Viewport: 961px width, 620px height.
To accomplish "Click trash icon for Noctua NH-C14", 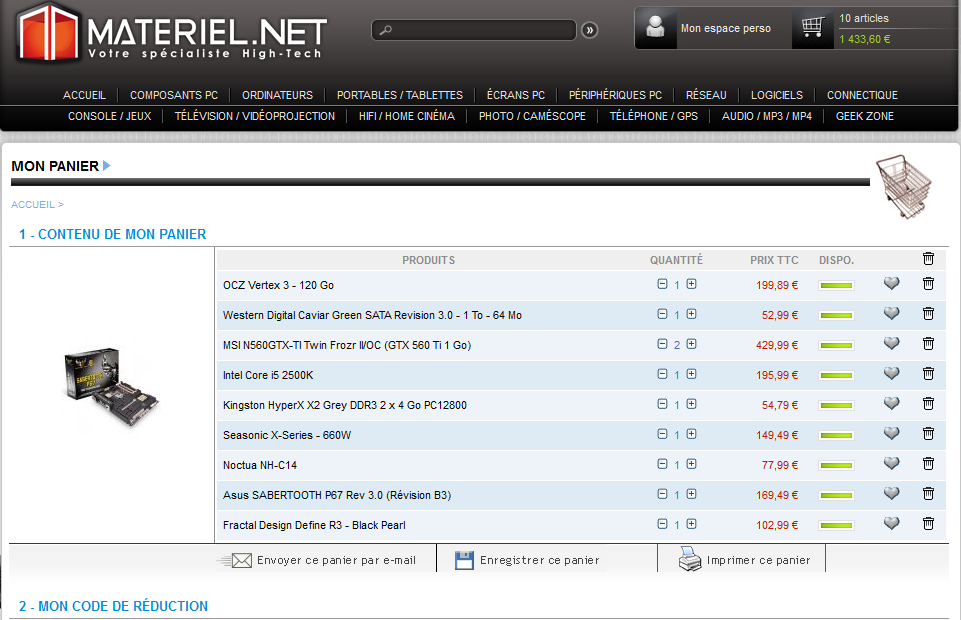I will tap(928, 464).
